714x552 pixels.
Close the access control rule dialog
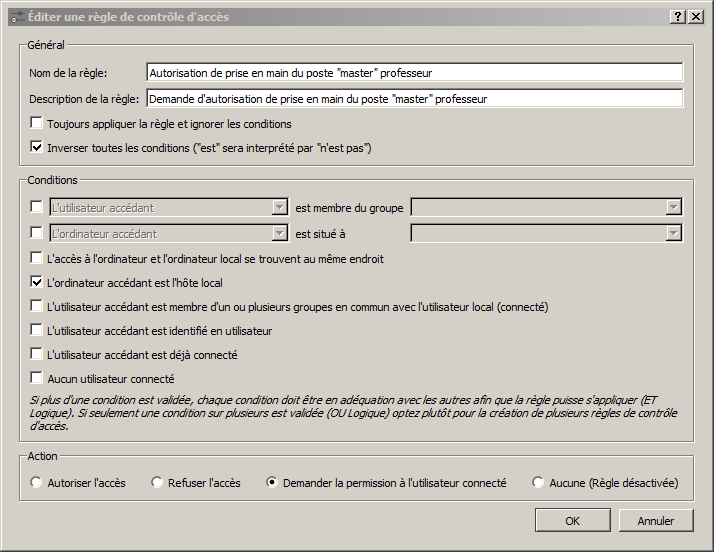click(x=695, y=17)
